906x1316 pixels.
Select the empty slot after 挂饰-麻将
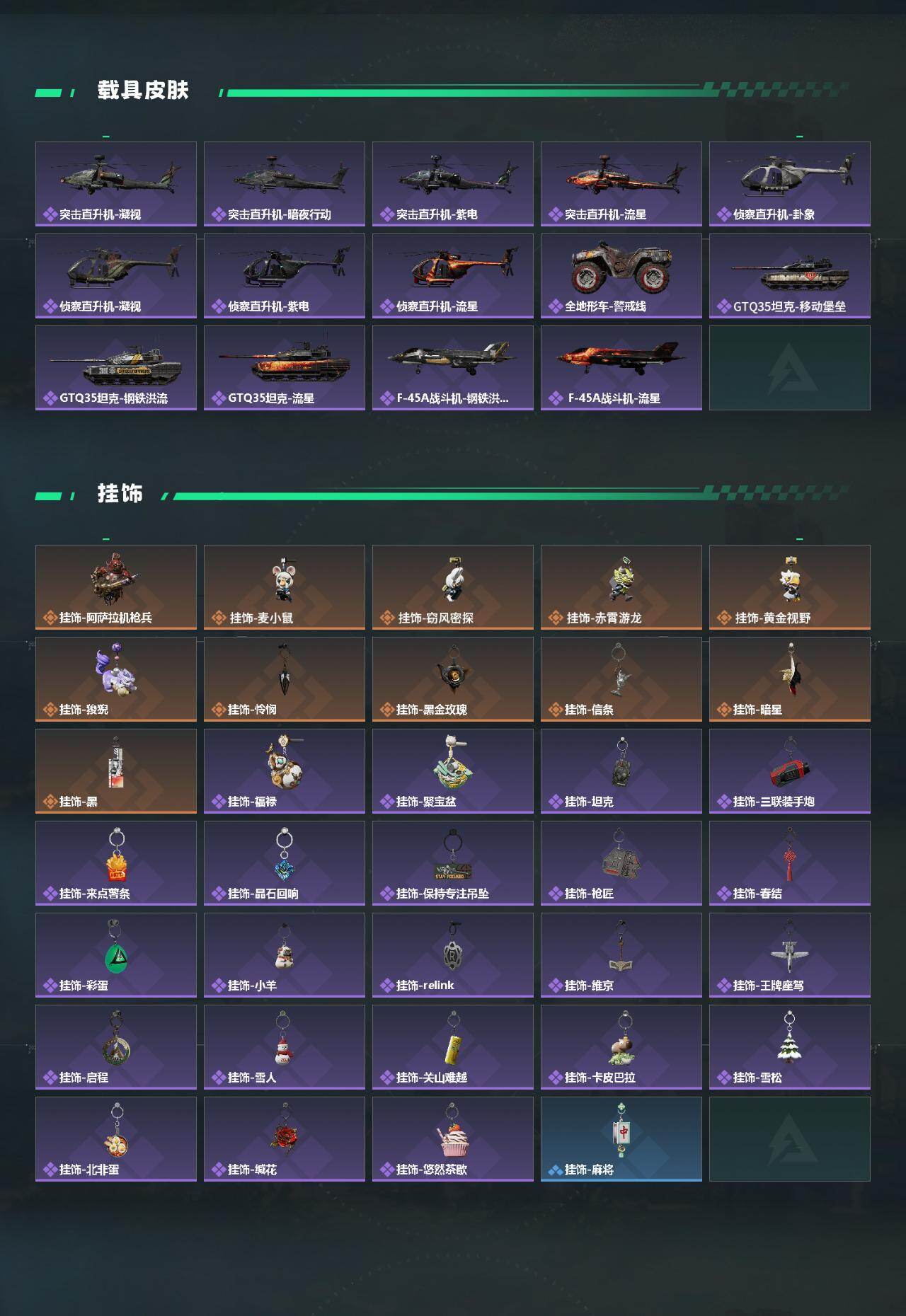790,1139
